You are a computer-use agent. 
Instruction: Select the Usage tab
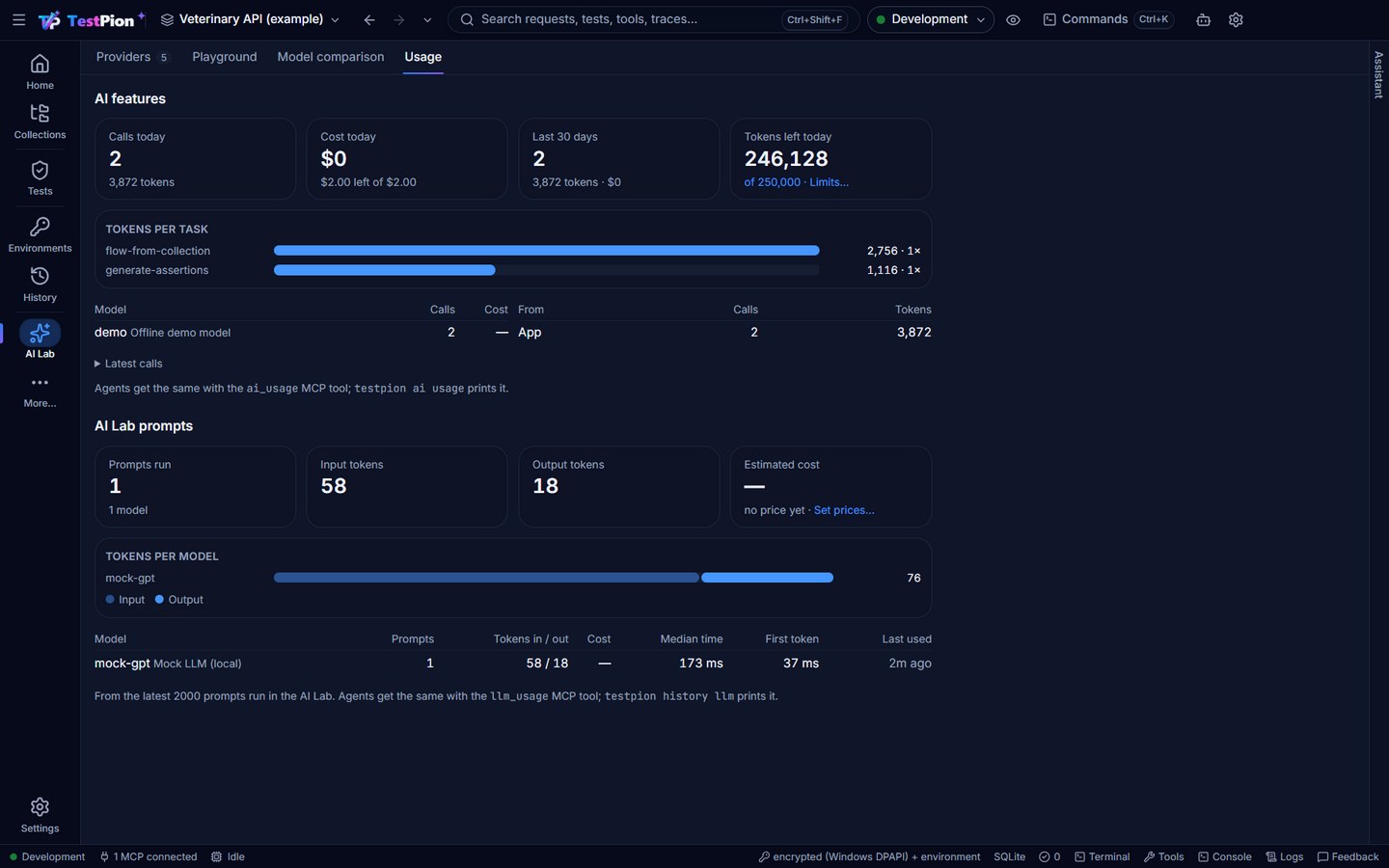(x=422, y=57)
